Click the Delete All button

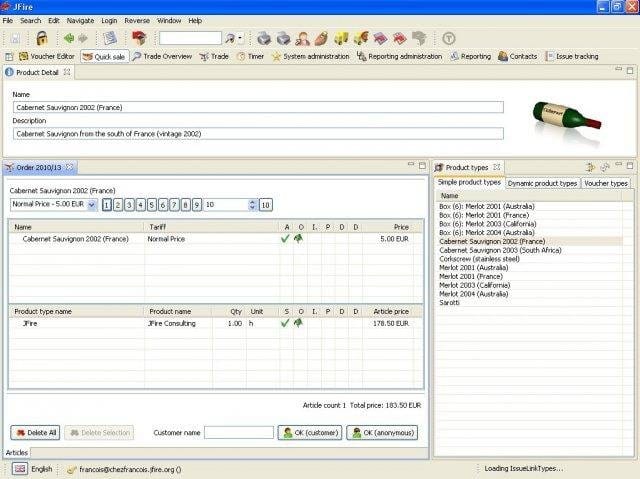(36, 432)
